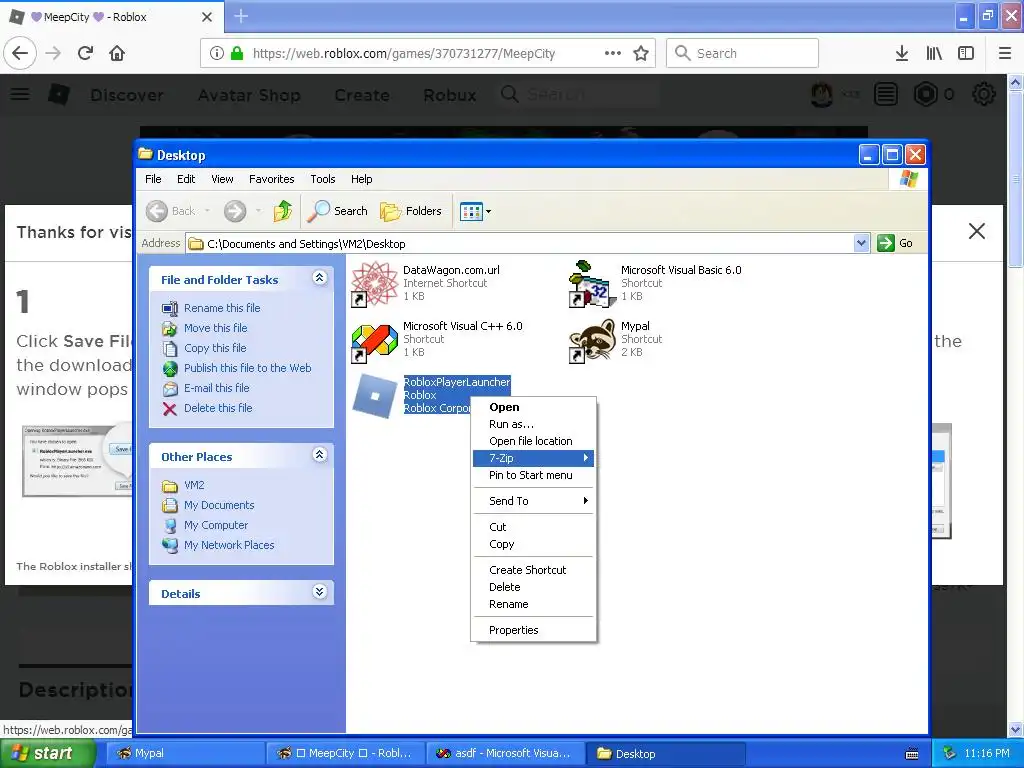Screen dimensions: 1024x768
Task: Choose Pin to Start menu entry
Action: 533,475
